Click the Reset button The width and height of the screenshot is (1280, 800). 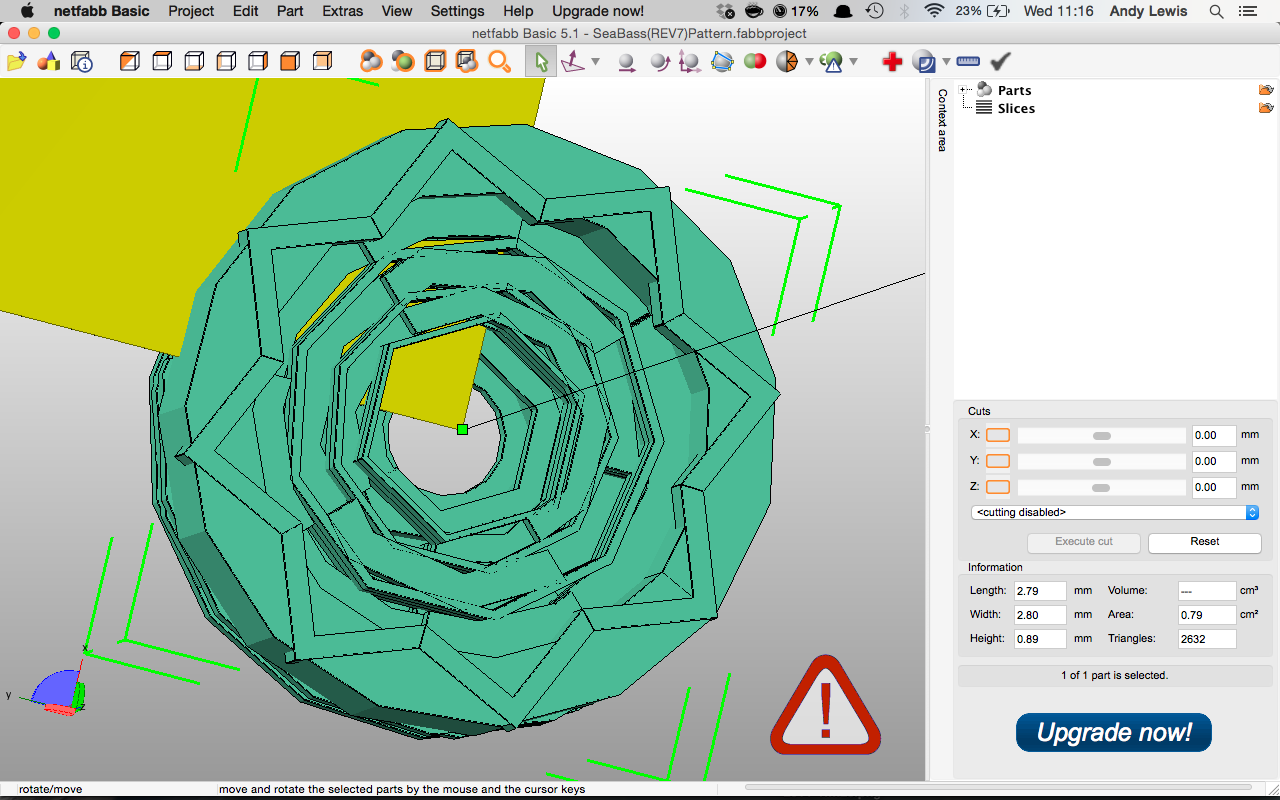[x=1204, y=542]
